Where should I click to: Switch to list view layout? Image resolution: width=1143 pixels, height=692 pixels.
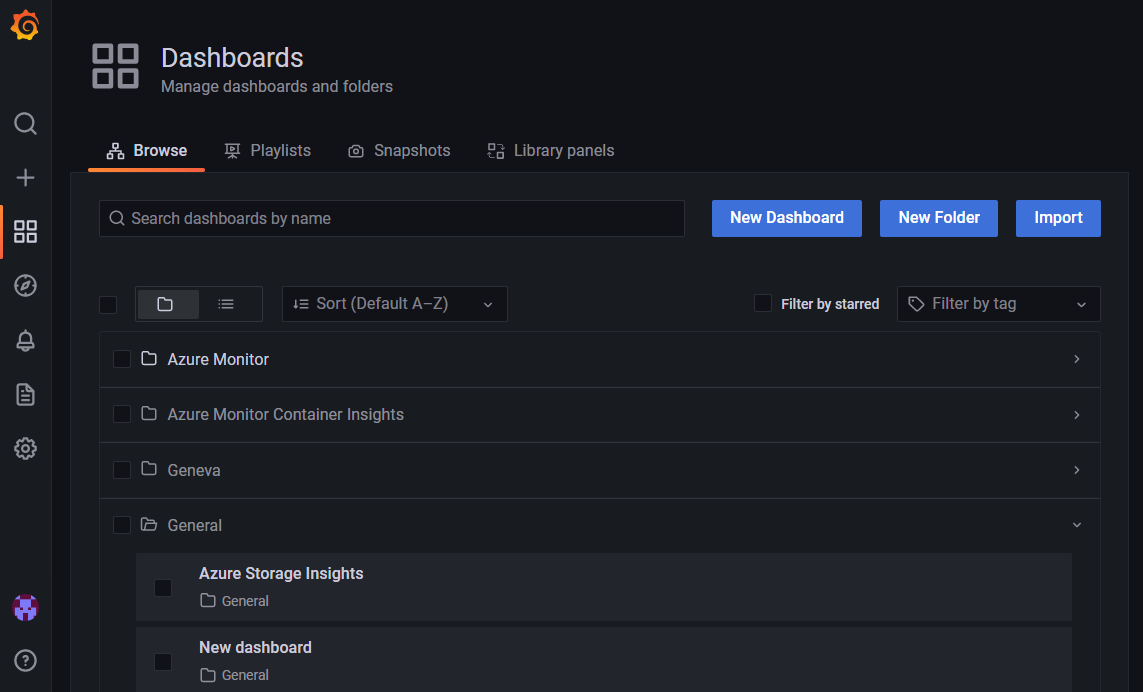click(226, 304)
